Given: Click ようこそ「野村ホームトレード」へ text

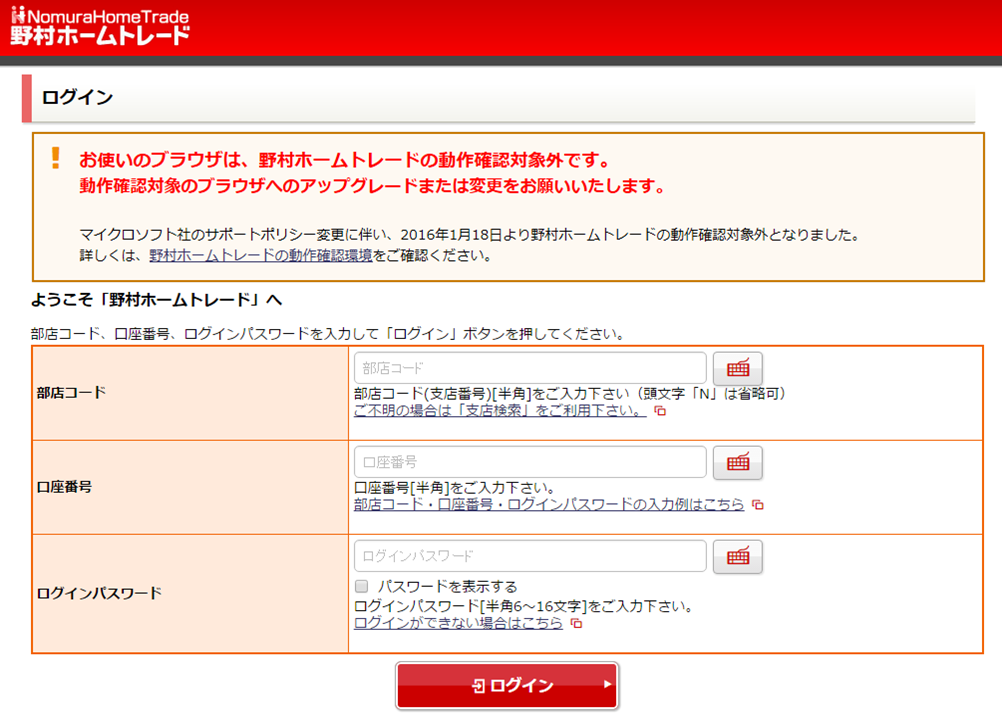Looking at the screenshot, I should [x=157, y=300].
